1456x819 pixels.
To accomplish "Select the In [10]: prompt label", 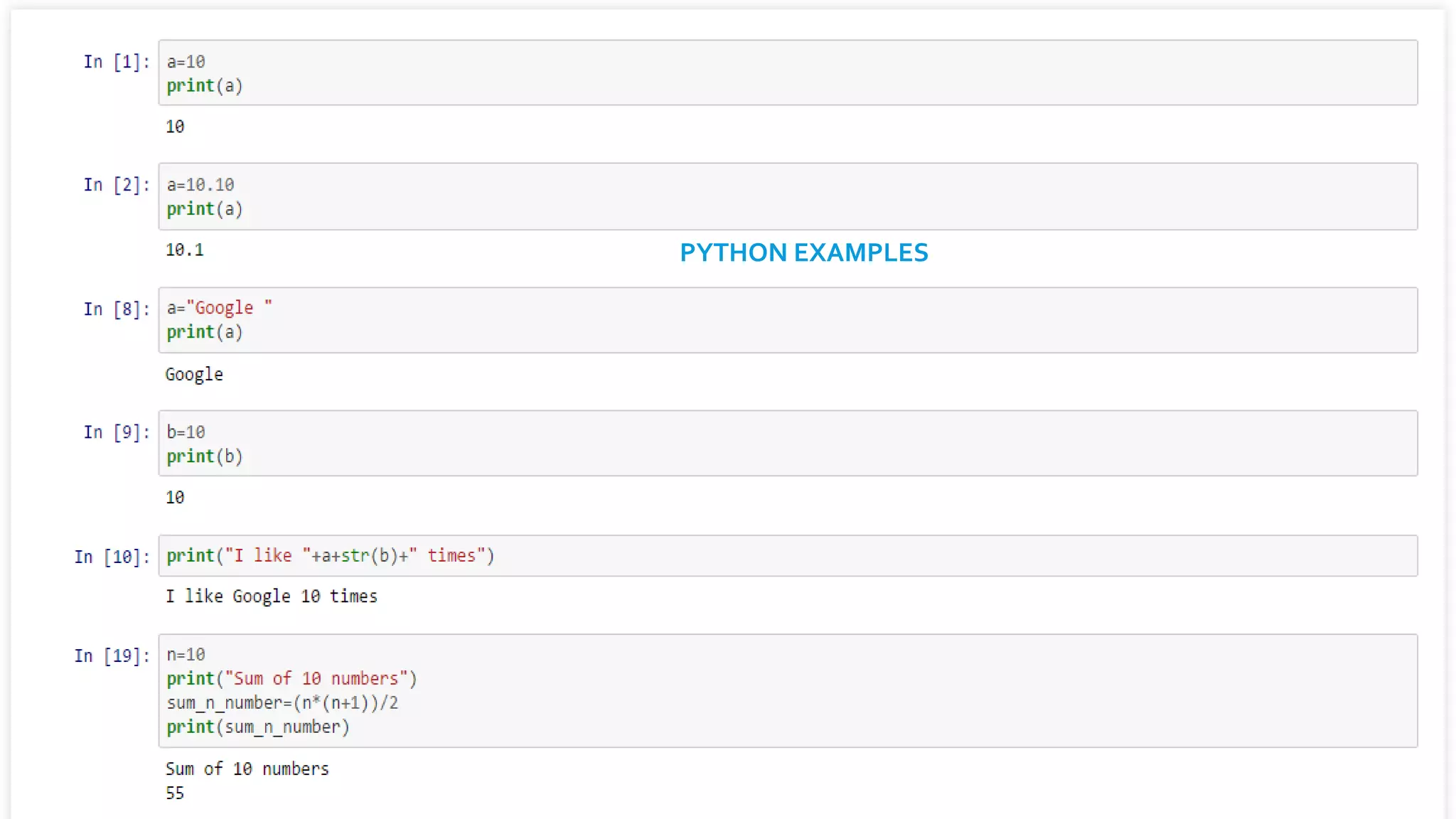I will point(112,557).
